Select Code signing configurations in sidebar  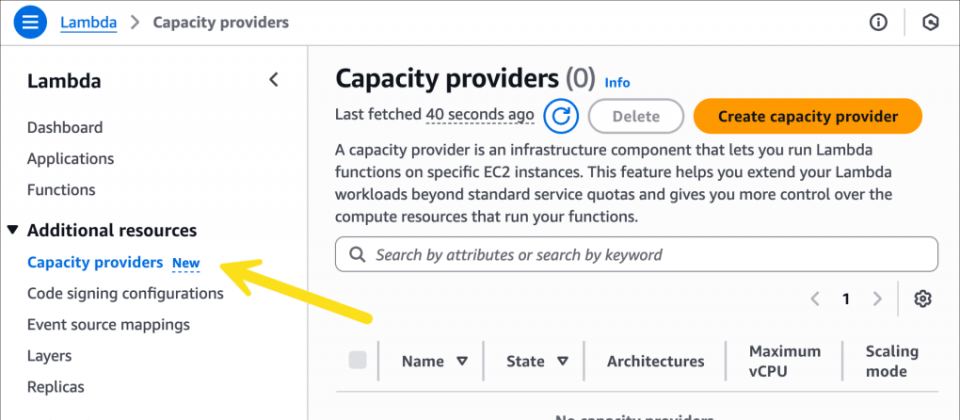coord(125,293)
